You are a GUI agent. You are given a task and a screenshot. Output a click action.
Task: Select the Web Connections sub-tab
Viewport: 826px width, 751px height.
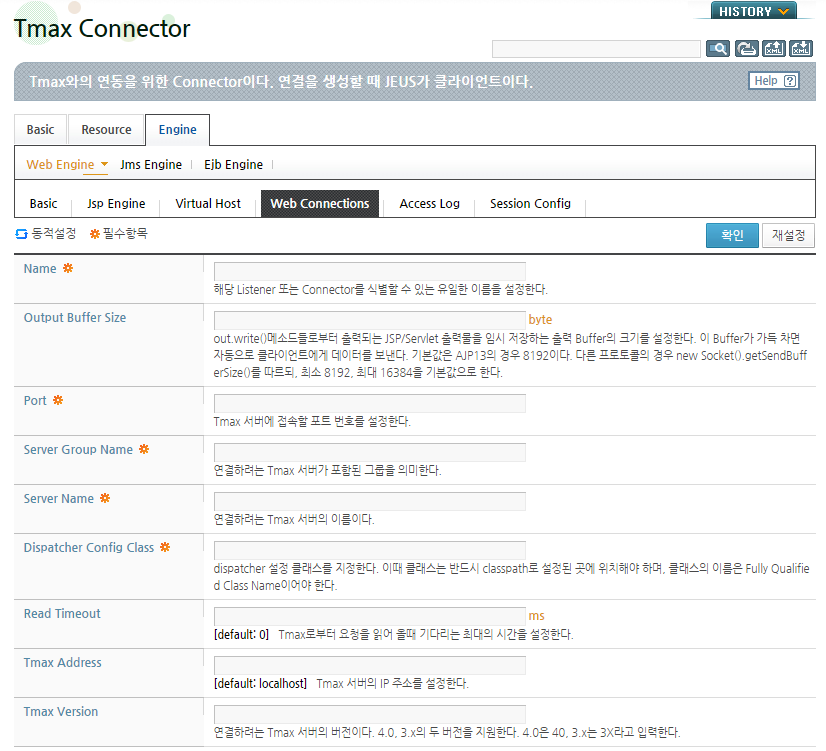pos(320,204)
